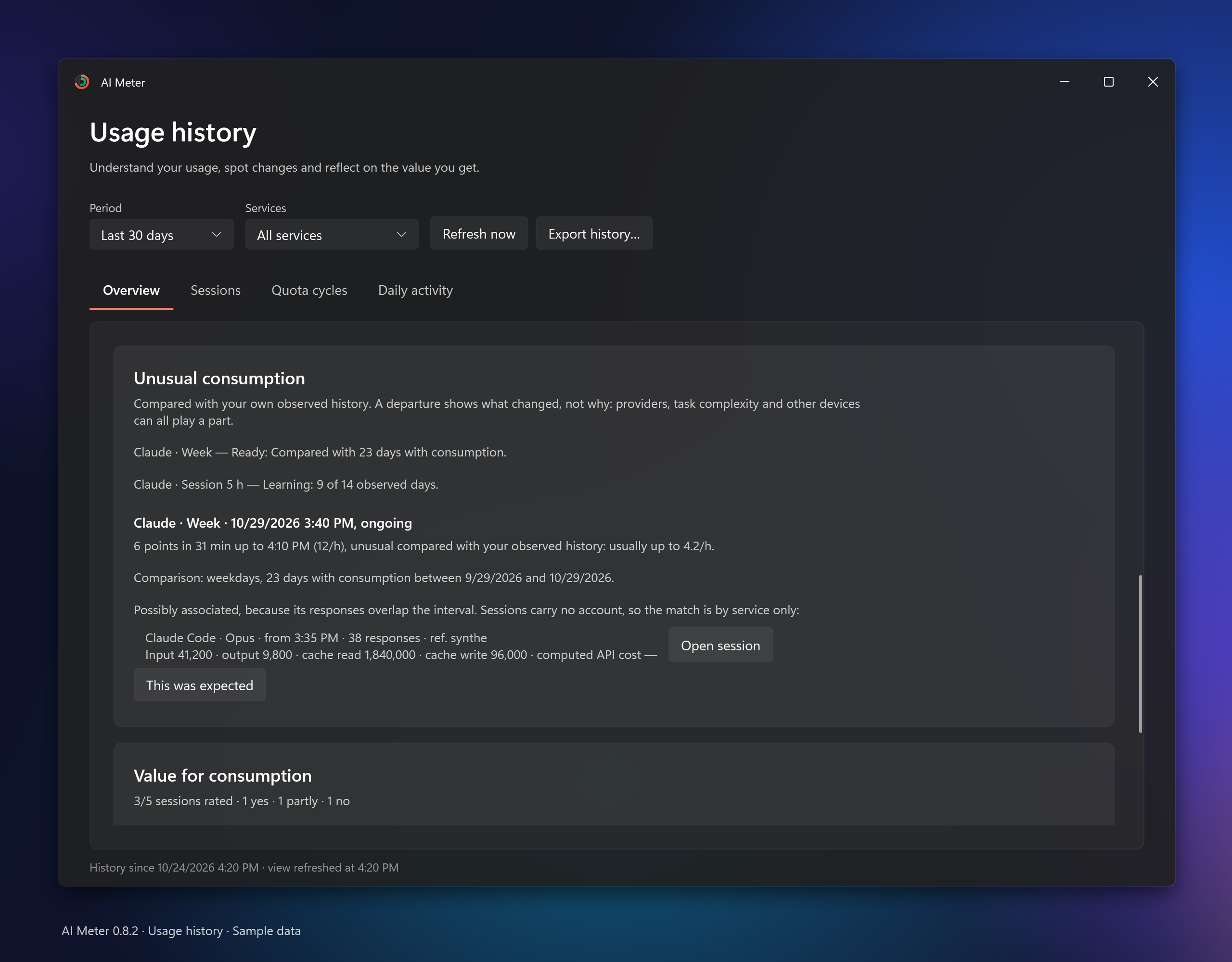Click the AI Meter app logo icon

click(82, 82)
